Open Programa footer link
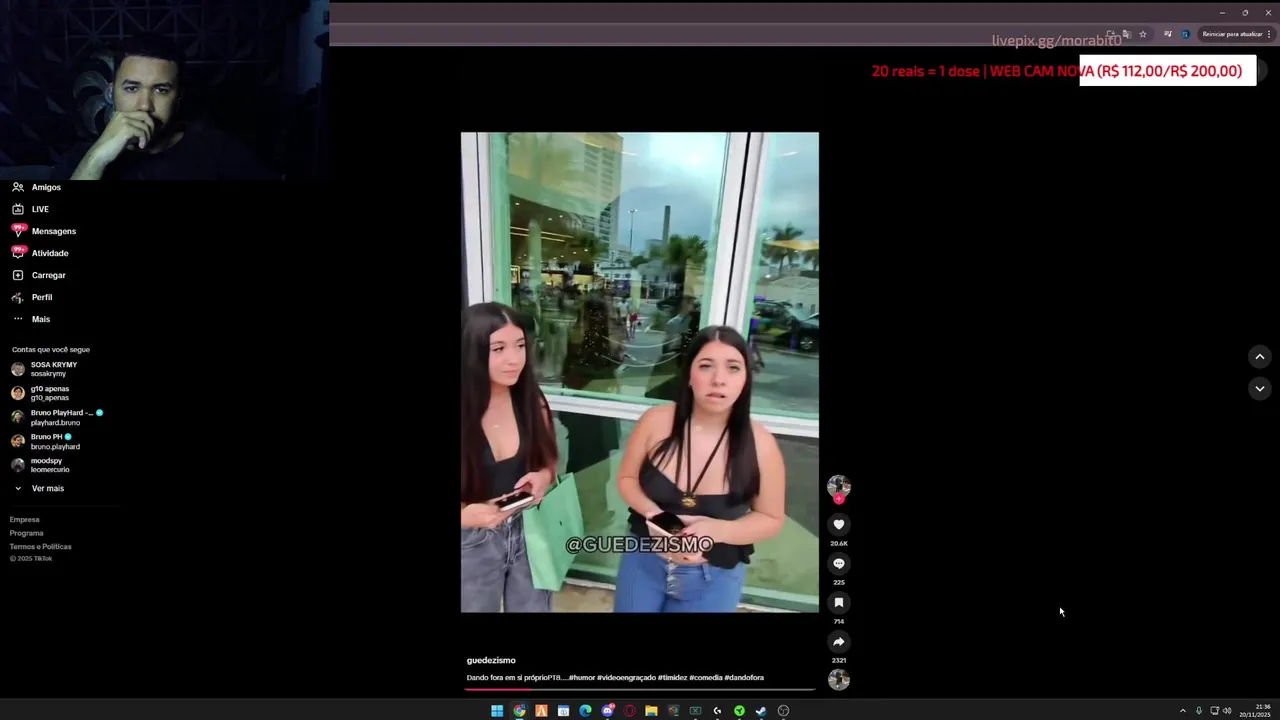1280x720 pixels. 27,533
